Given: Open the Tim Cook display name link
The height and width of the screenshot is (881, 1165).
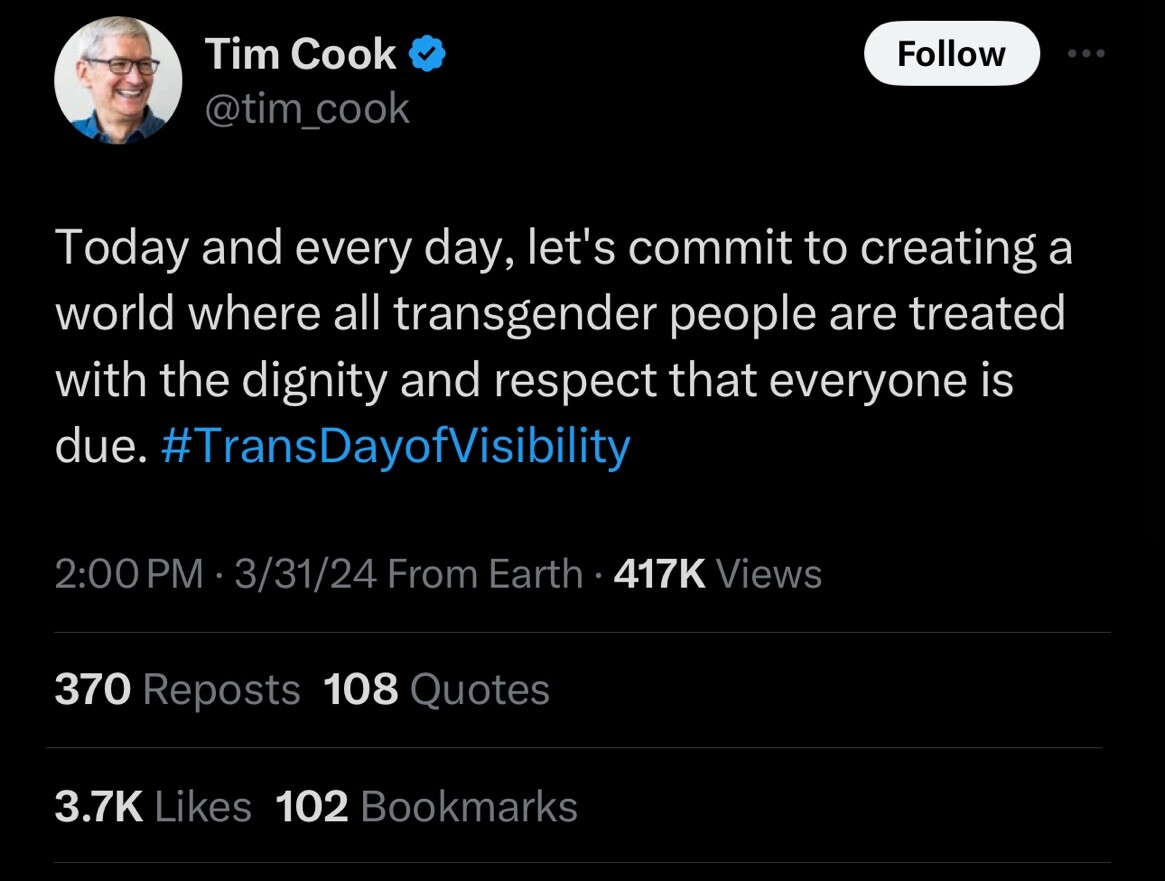Looking at the screenshot, I should 300,56.
